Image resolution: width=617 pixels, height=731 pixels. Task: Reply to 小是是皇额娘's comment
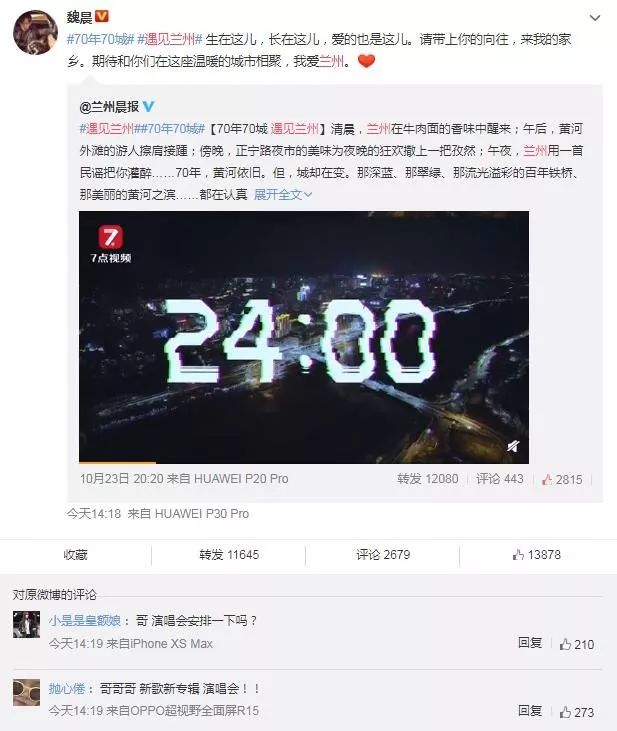[530, 643]
